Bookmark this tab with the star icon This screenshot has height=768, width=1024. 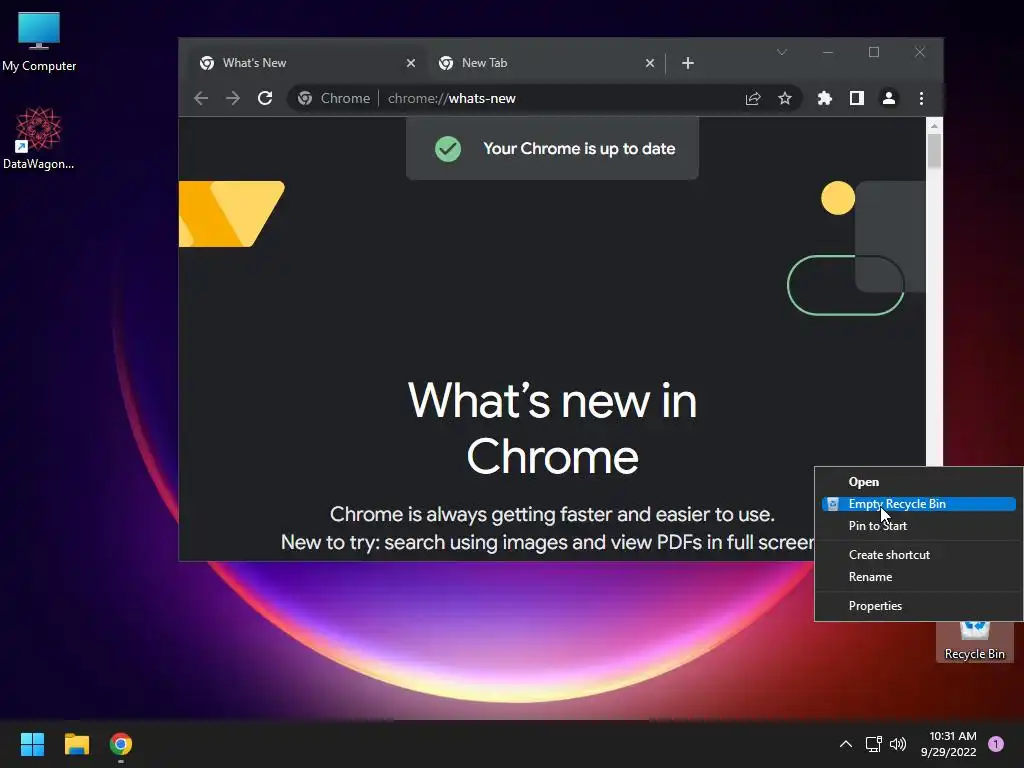tap(785, 98)
